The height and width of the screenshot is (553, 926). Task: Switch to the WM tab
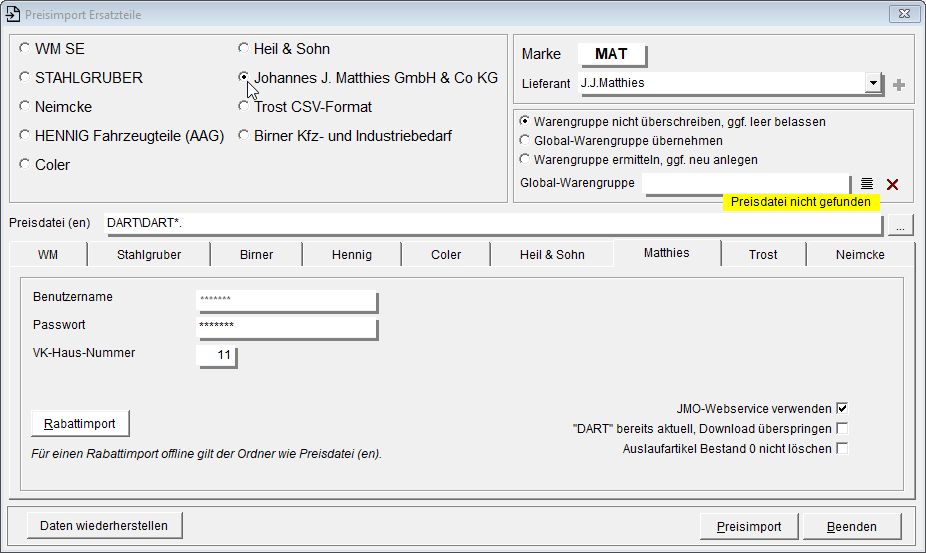coord(48,255)
